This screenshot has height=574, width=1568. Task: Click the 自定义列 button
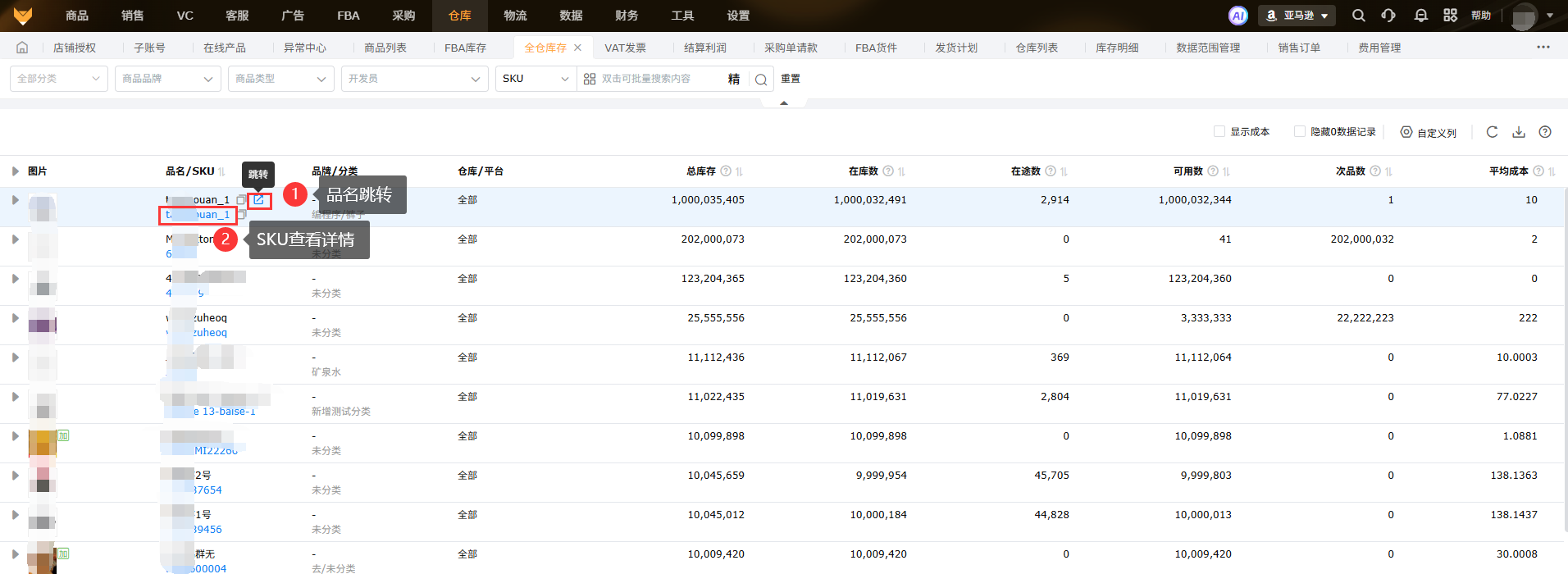point(1428,132)
